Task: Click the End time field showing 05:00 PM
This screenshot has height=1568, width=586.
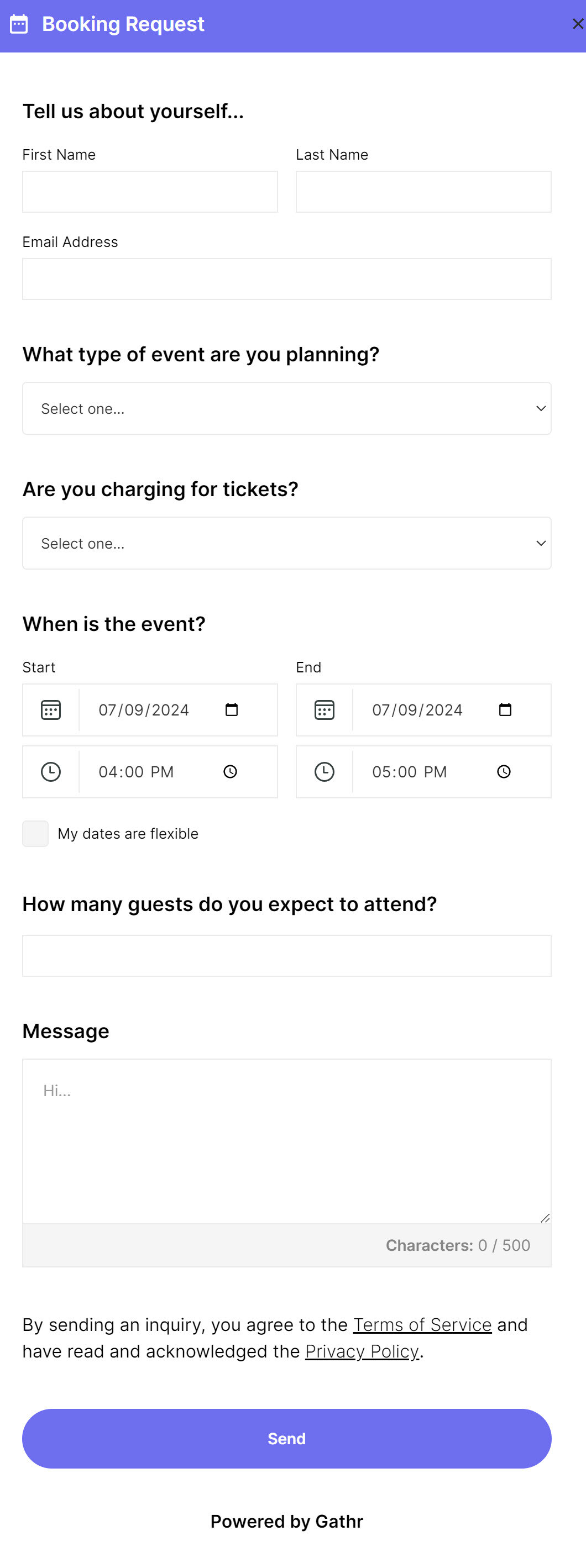Action: [409, 772]
